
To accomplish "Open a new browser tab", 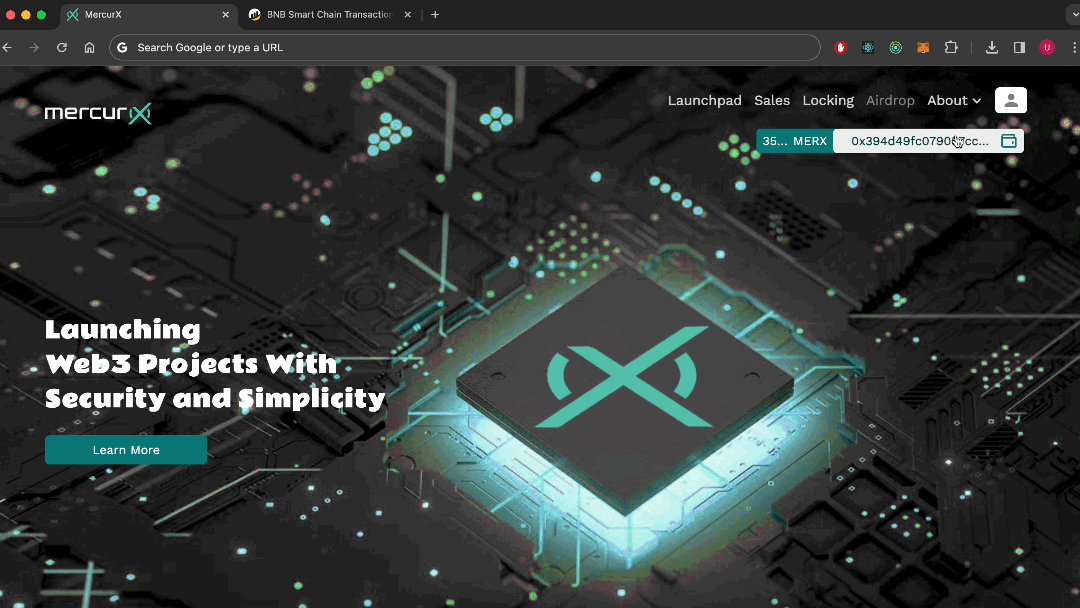I will click(x=435, y=14).
